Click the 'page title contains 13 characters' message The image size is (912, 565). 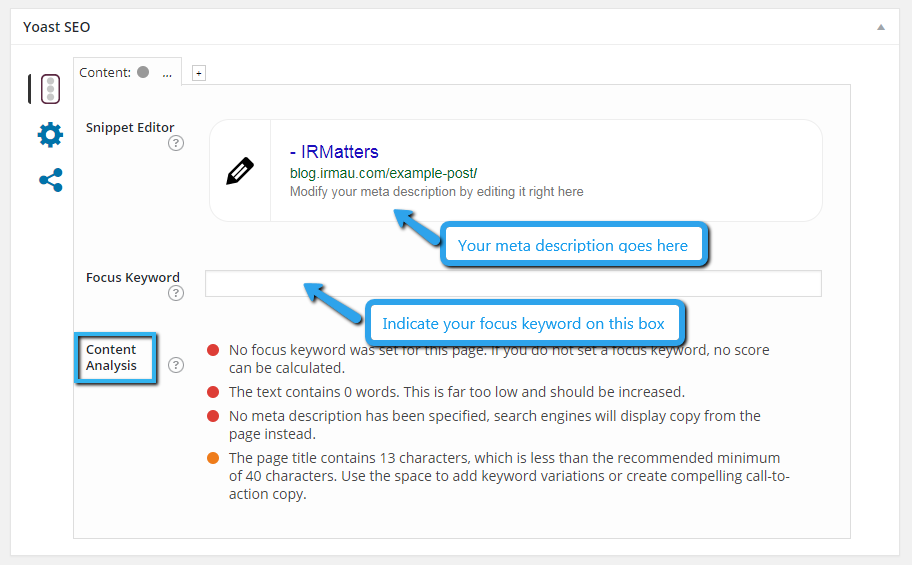(x=509, y=475)
